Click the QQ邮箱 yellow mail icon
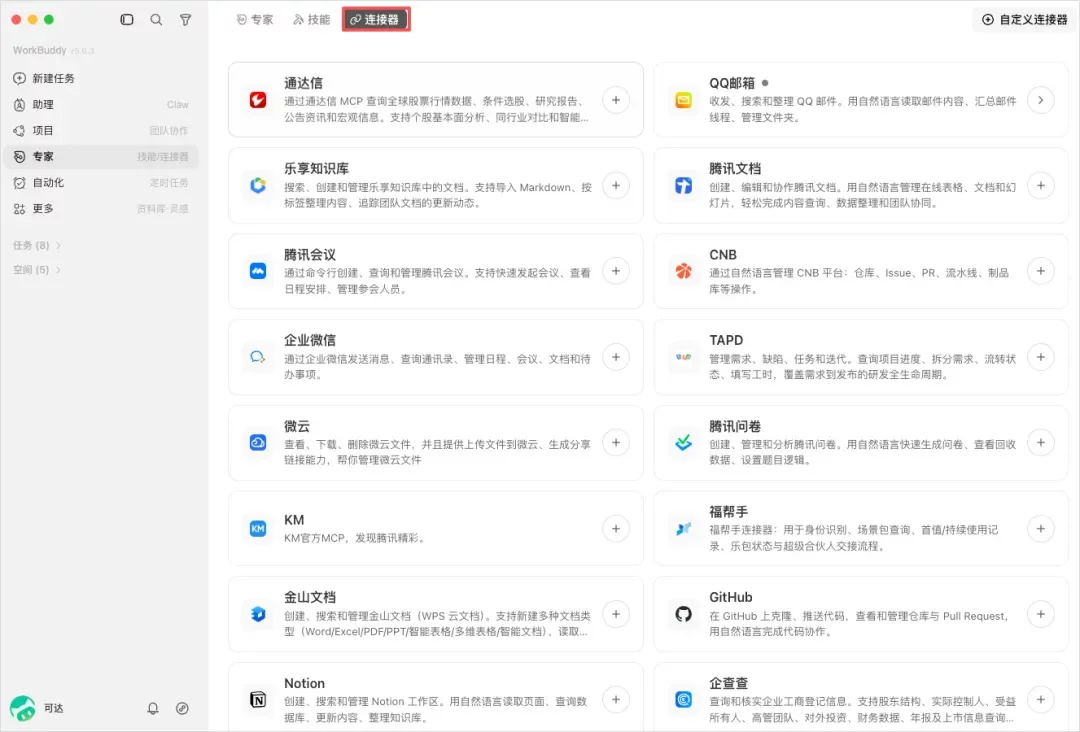 point(683,100)
